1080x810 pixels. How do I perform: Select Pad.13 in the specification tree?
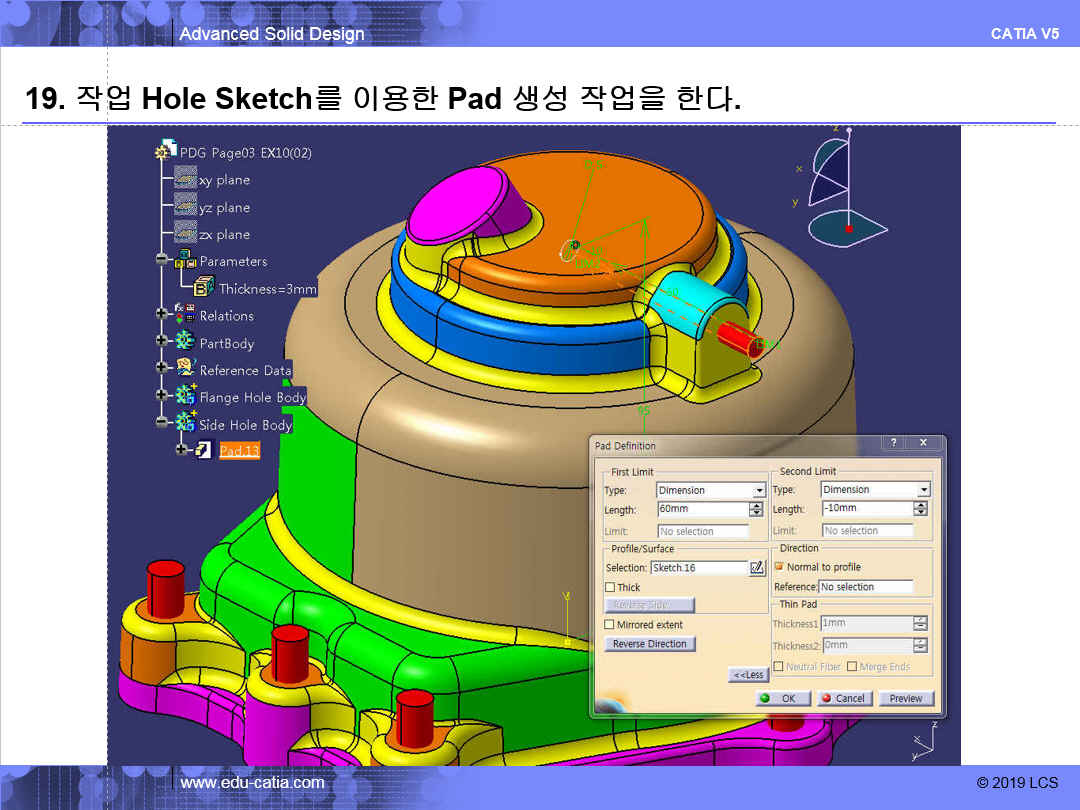point(239,451)
